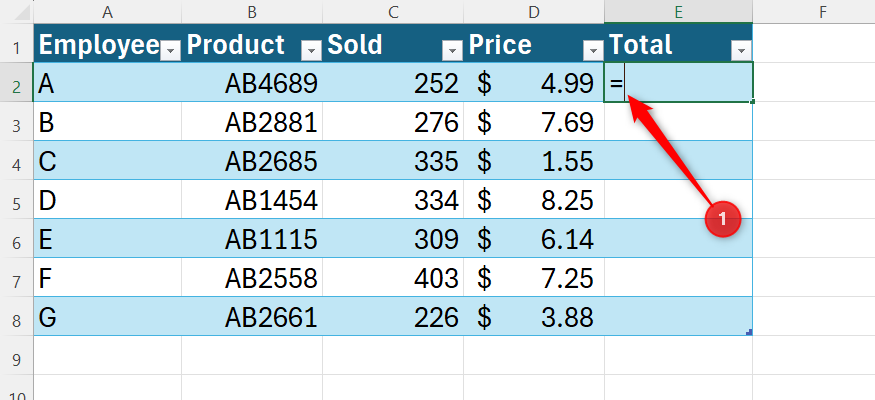Select product cell AB2685

[x=252, y=160]
